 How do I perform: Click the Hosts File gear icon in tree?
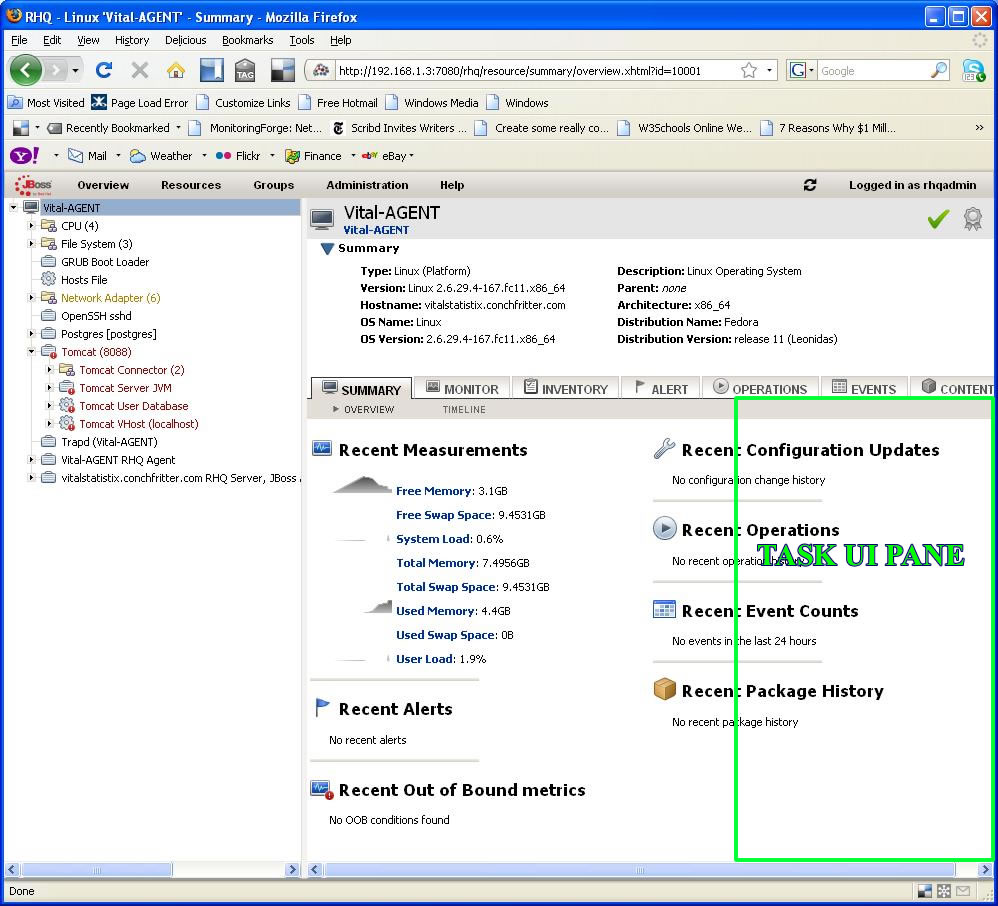pyautogui.click(x=48, y=279)
